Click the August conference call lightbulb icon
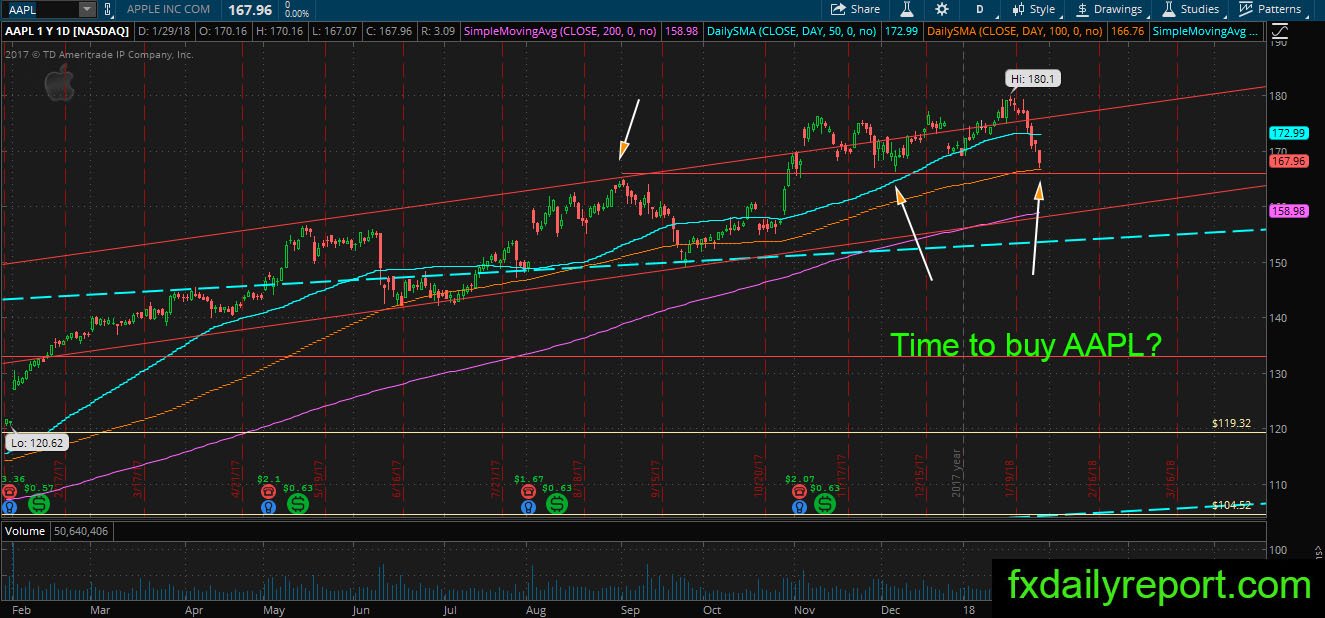The height and width of the screenshot is (618, 1325). coord(528,508)
